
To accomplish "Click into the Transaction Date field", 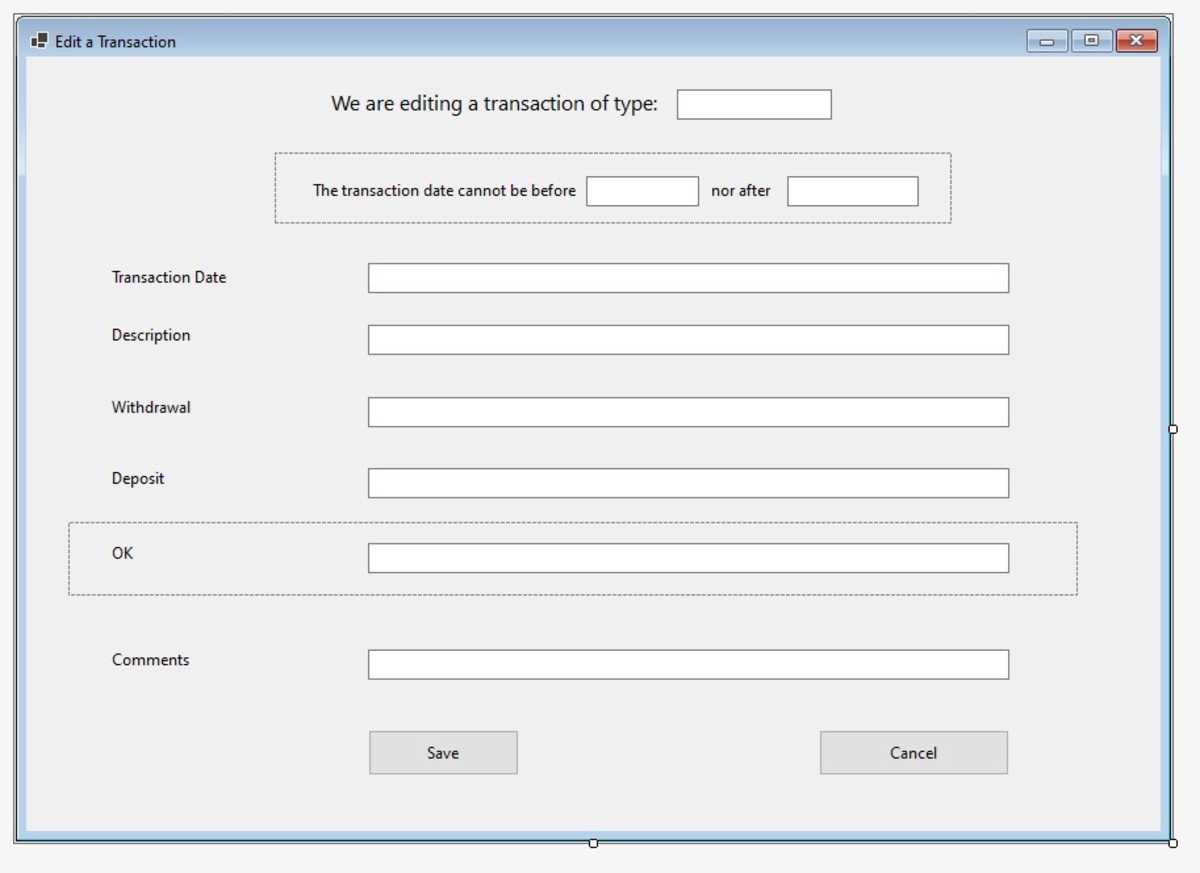I will click(688, 278).
